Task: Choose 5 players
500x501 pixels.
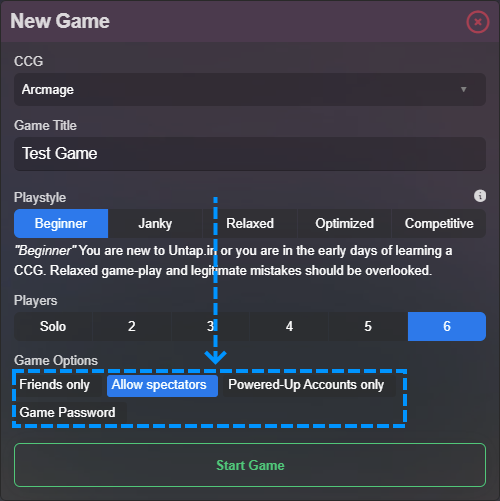Action: tap(368, 326)
